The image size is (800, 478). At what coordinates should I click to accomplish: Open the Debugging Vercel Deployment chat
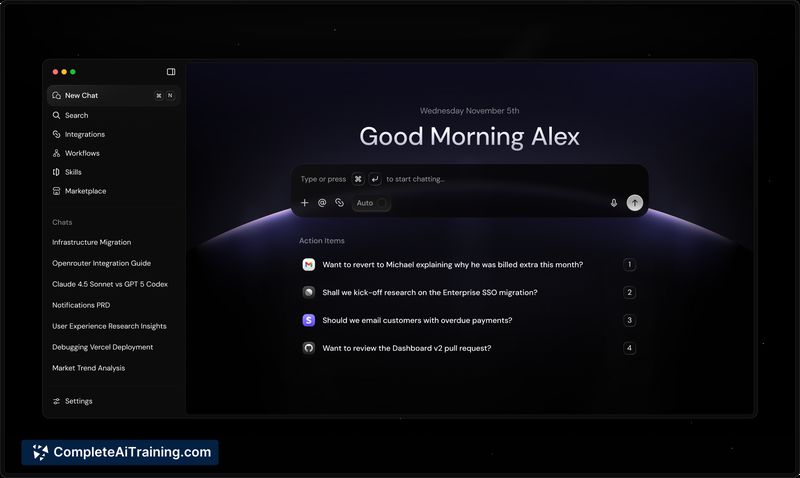tap(102, 347)
